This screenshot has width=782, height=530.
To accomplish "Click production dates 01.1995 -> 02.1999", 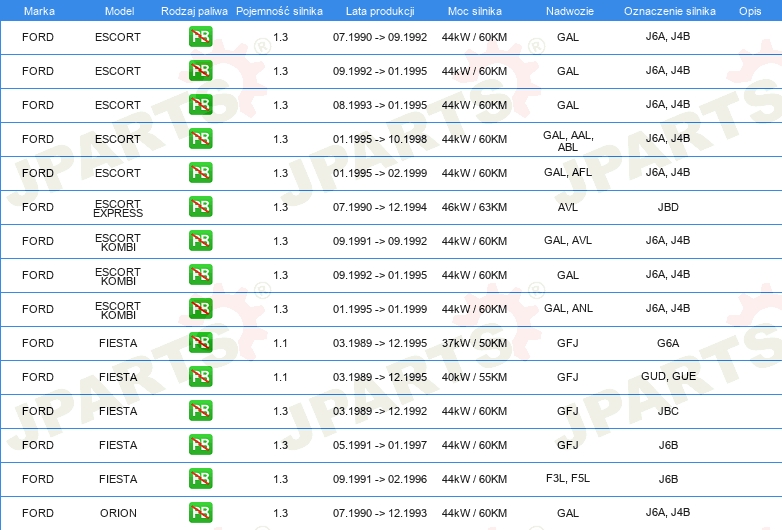I will (x=380, y=173).
